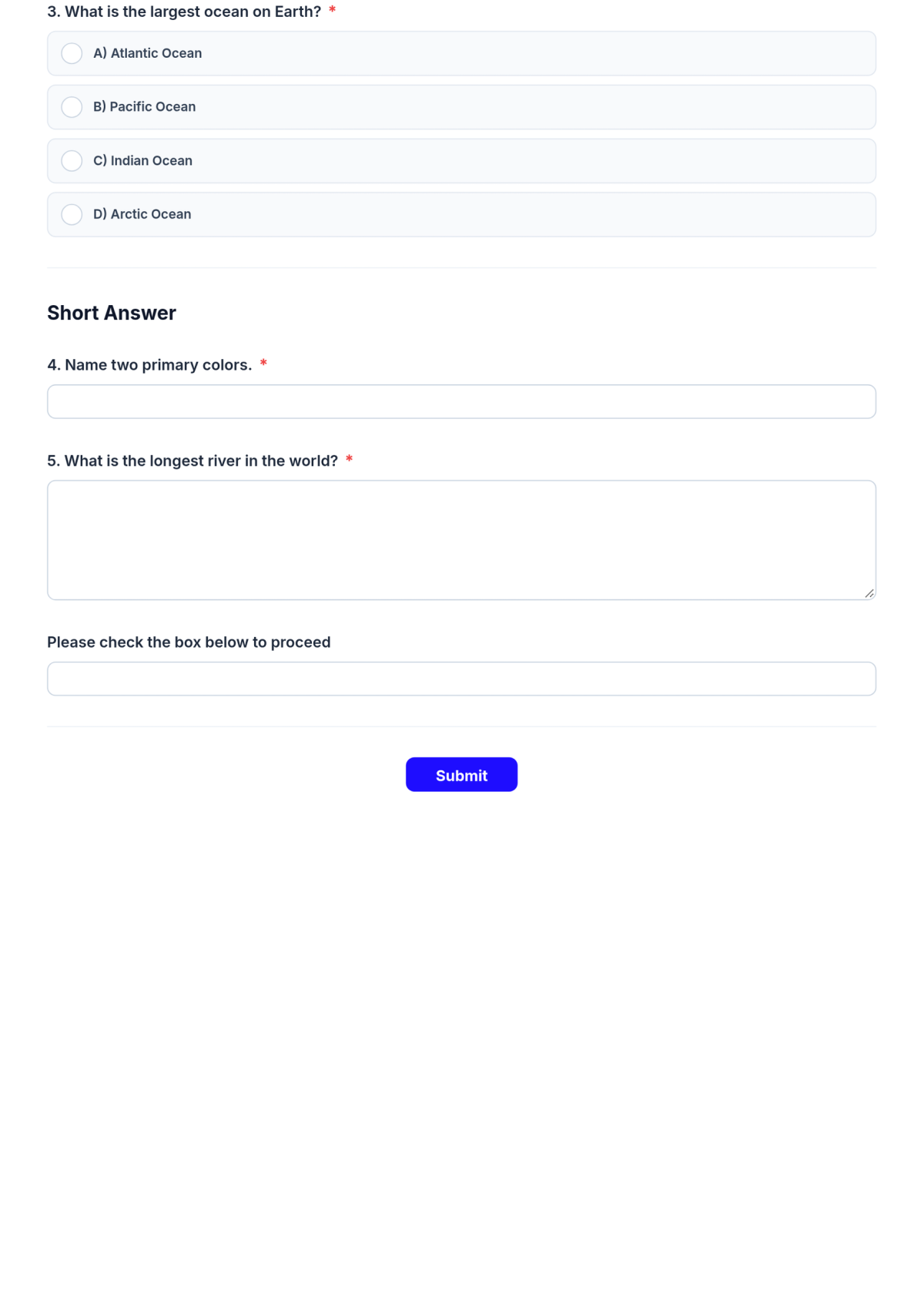Select the Atlantic Ocean radio button
924x1308 pixels.
[x=72, y=53]
